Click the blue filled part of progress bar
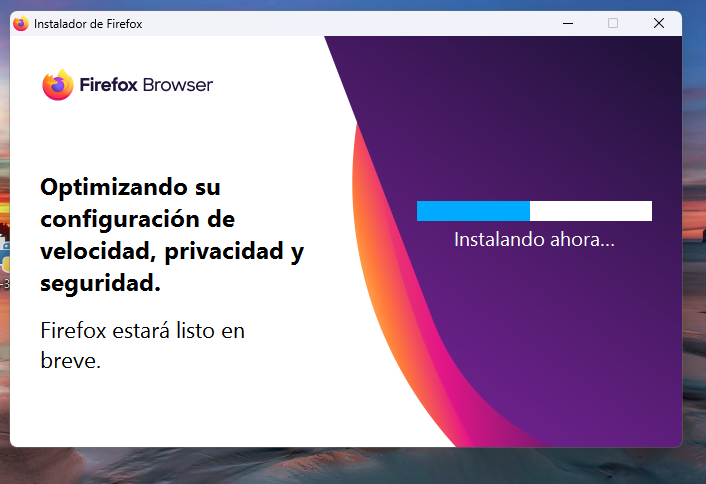This screenshot has width=706, height=484. 472,211
